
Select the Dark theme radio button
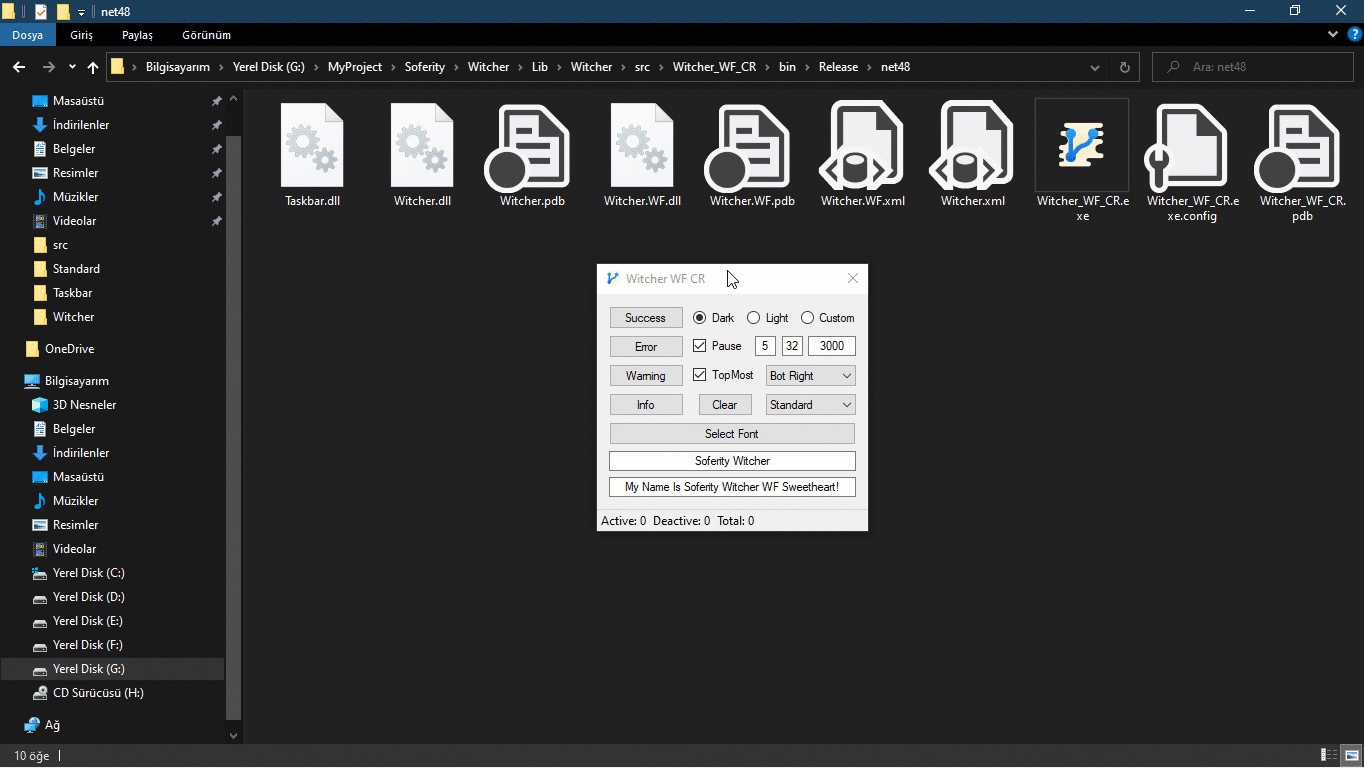click(699, 318)
